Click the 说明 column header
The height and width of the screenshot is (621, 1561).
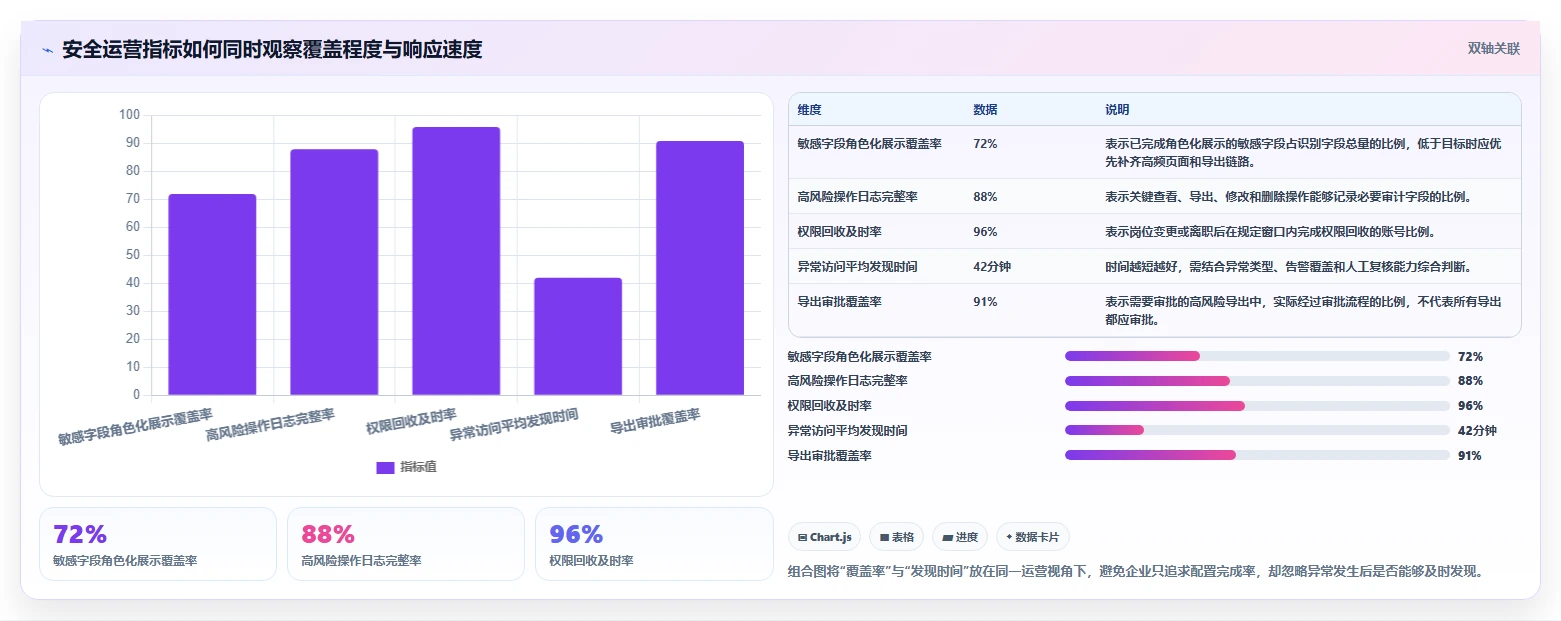point(1117,109)
